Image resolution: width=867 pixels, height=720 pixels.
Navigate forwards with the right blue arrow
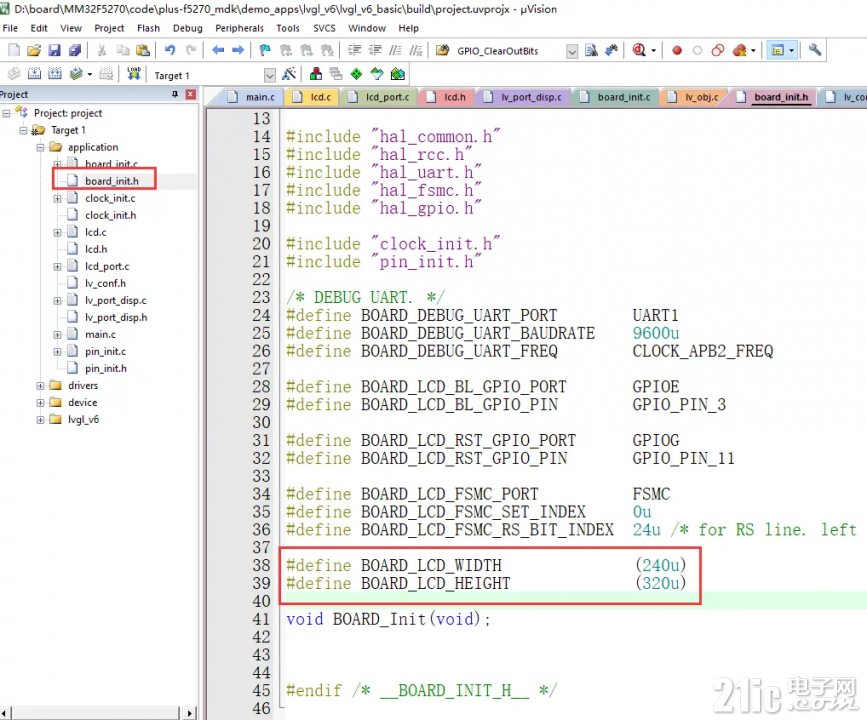pyautogui.click(x=238, y=50)
